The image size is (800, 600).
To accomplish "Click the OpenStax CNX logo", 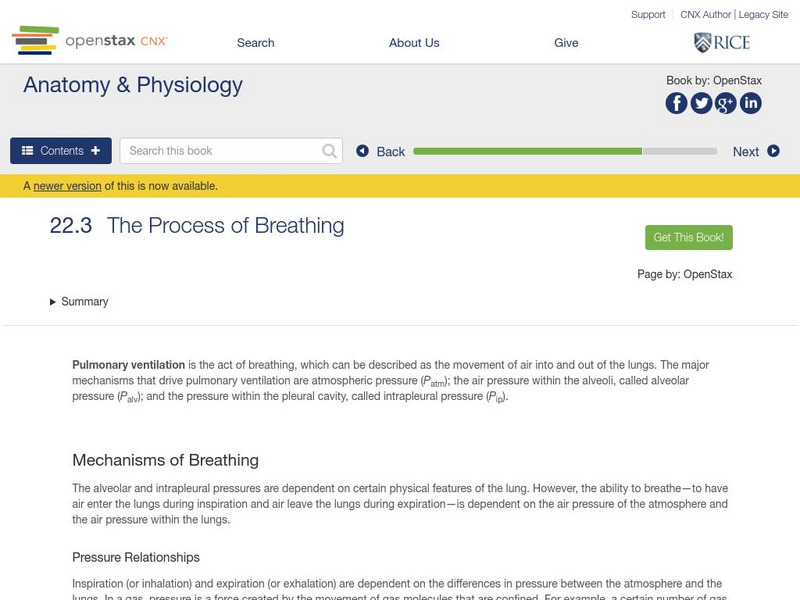I will 90,42.
